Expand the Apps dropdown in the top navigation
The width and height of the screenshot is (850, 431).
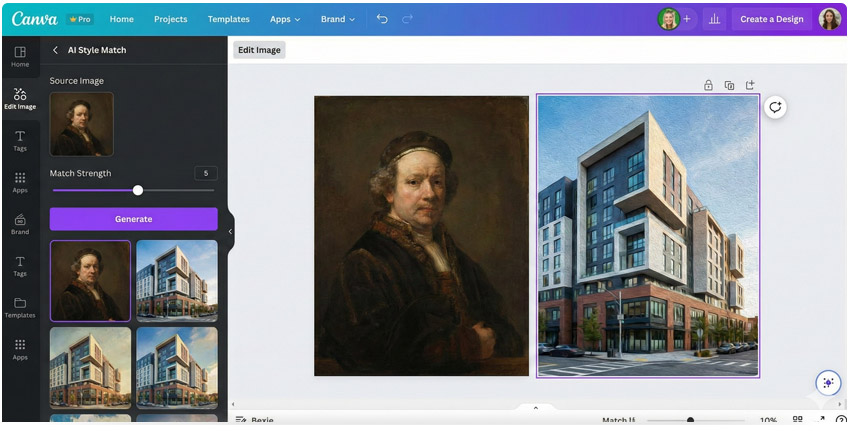point(285,19)
